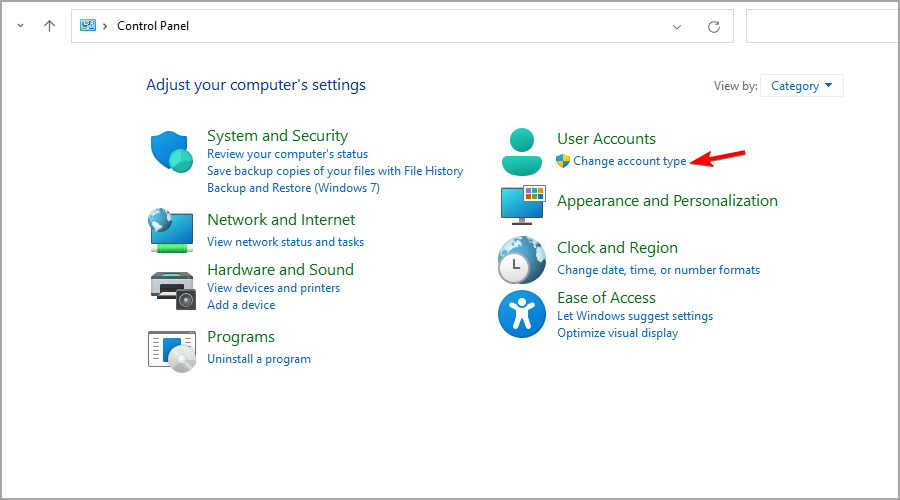Open View network status and tasks
The width and height of the screenshot is (900, 500).
coord(285,242)
